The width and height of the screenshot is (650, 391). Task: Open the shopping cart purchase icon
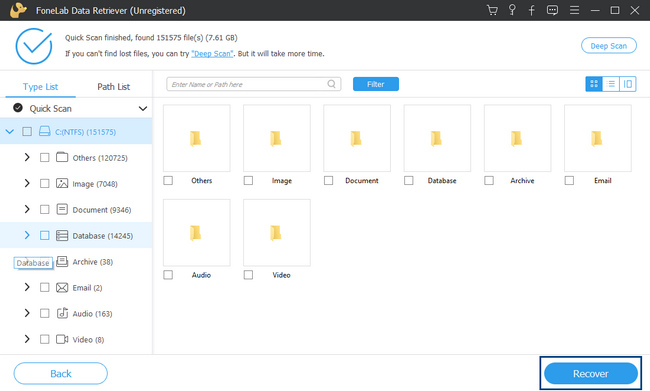[492, 10]
